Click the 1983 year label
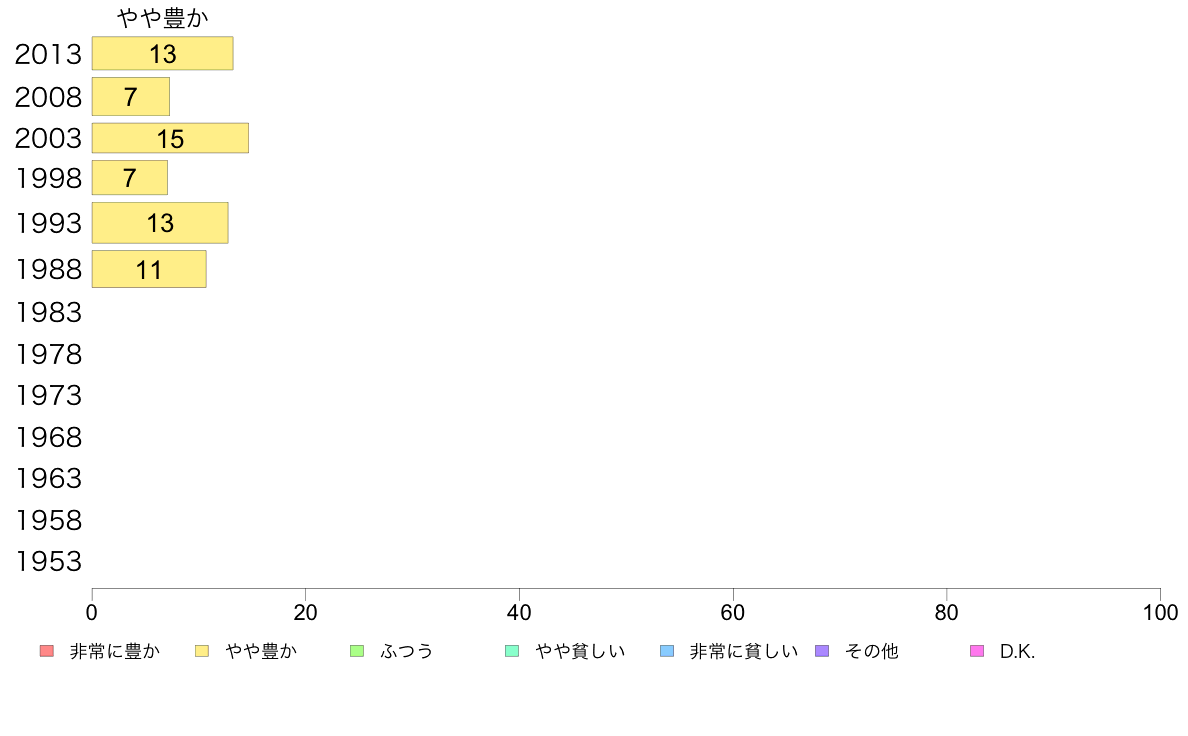Screen dimensions: 1188x736 48,312
